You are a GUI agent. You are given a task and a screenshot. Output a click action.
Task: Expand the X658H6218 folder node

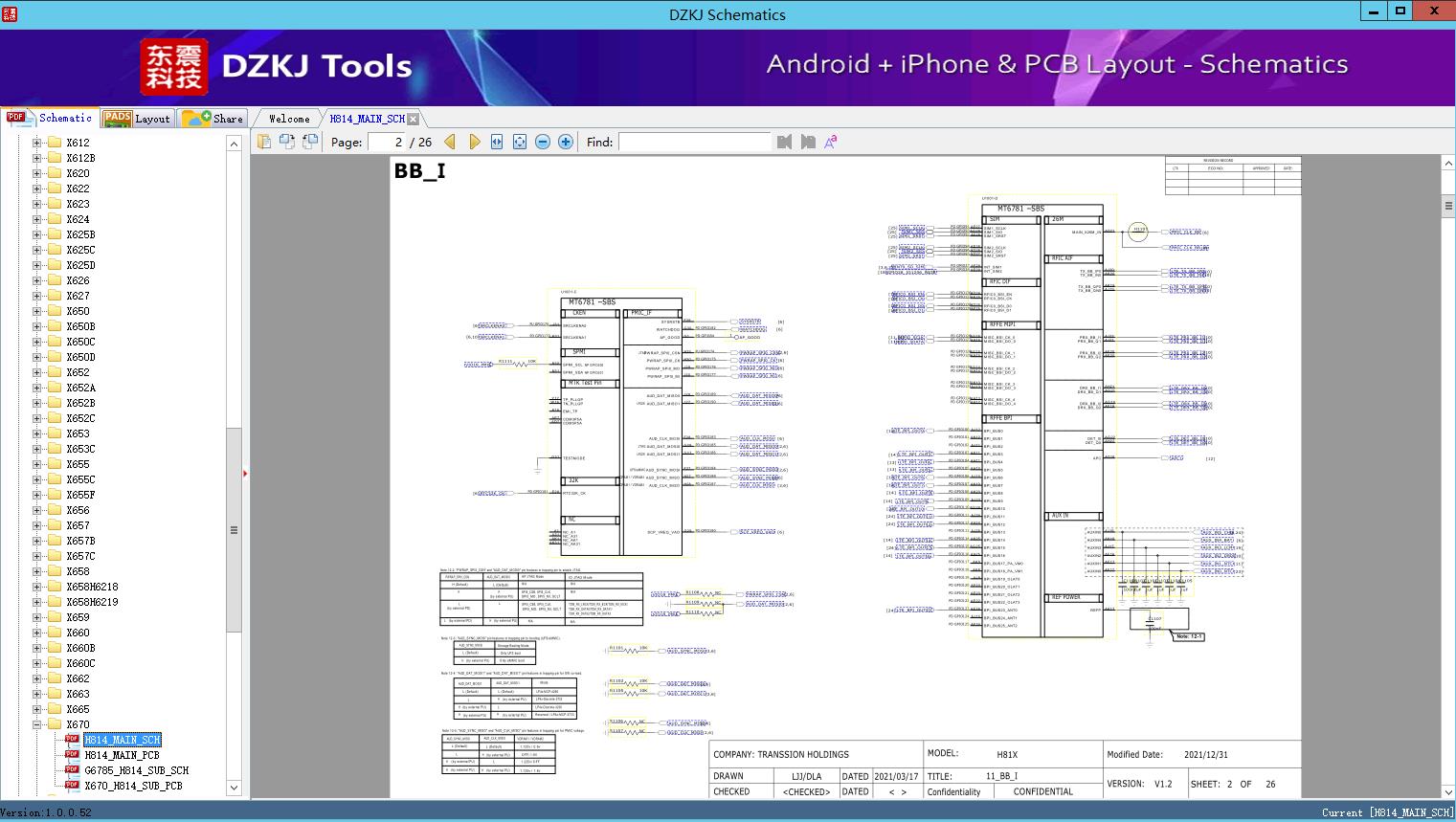point(37,587)
